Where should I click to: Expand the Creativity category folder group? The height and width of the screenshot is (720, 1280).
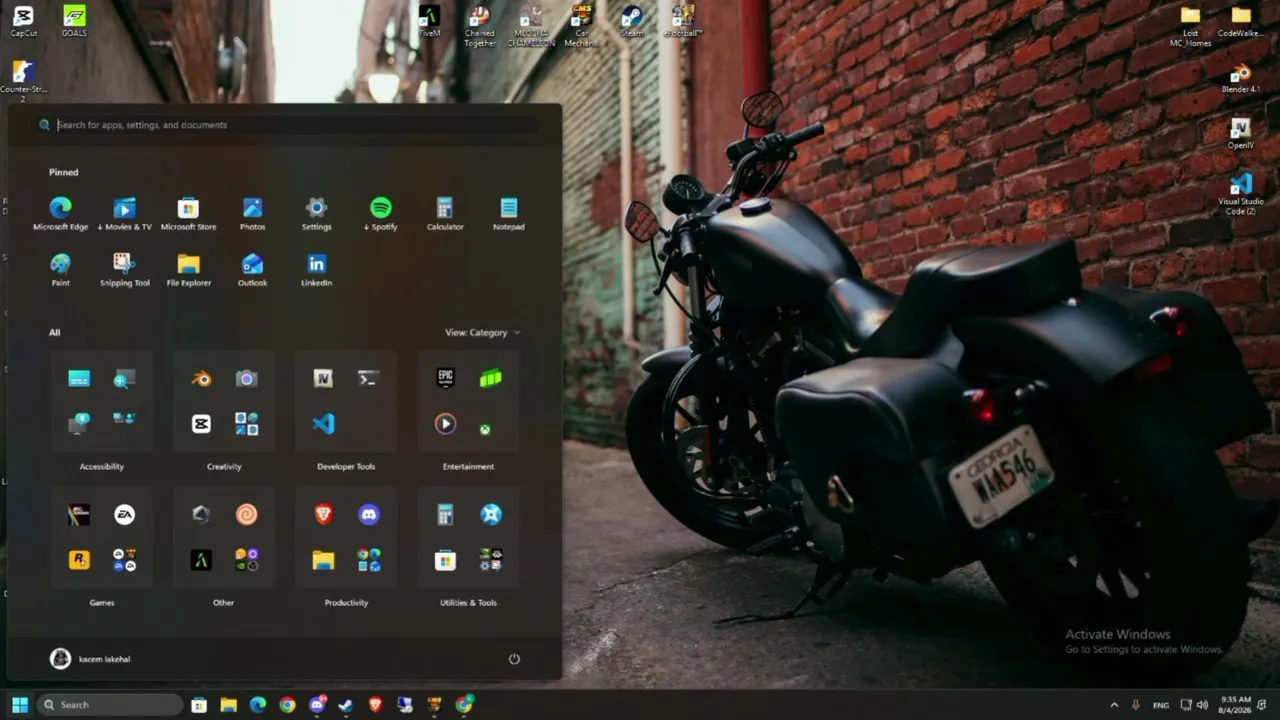coord(247,424)
